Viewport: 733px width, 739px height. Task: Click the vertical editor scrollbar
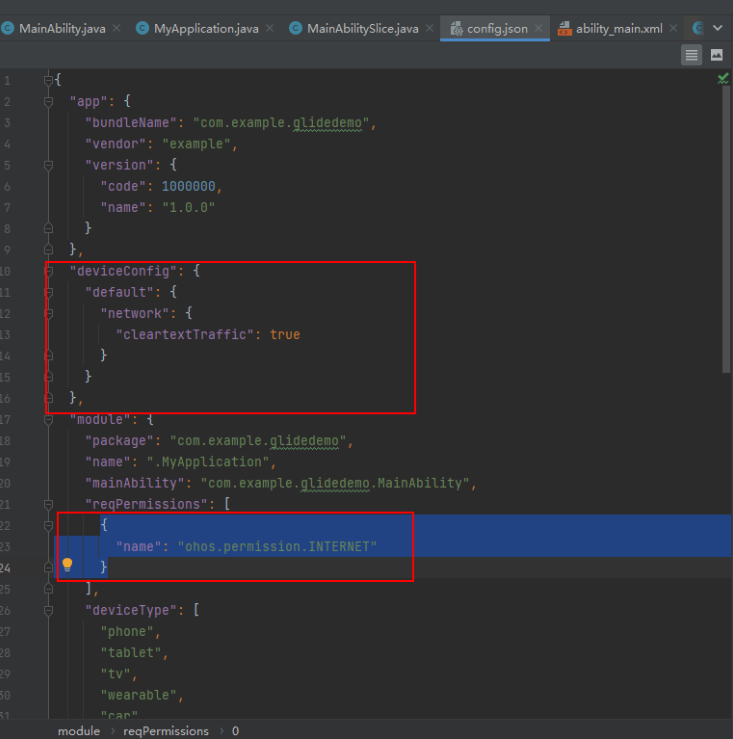pos(726,229)
